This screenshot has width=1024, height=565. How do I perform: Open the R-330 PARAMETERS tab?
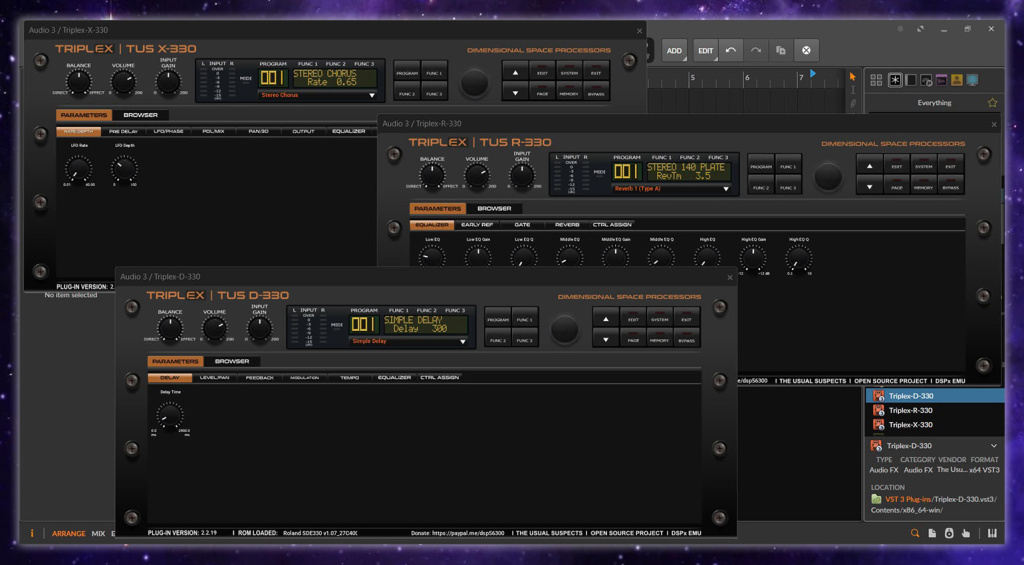pos(437,208)
